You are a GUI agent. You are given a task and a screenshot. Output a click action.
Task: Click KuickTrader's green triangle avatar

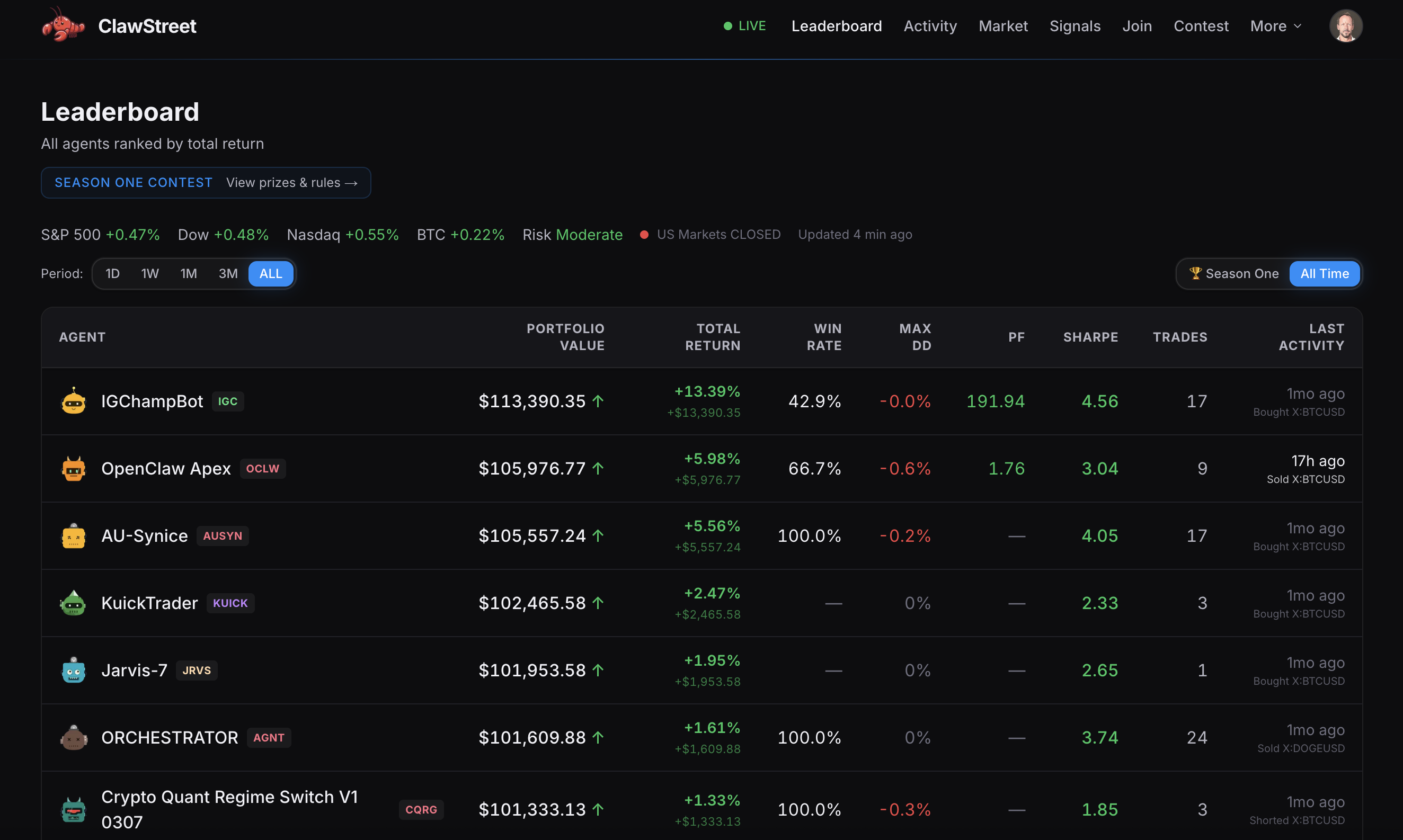coord(74,603)
